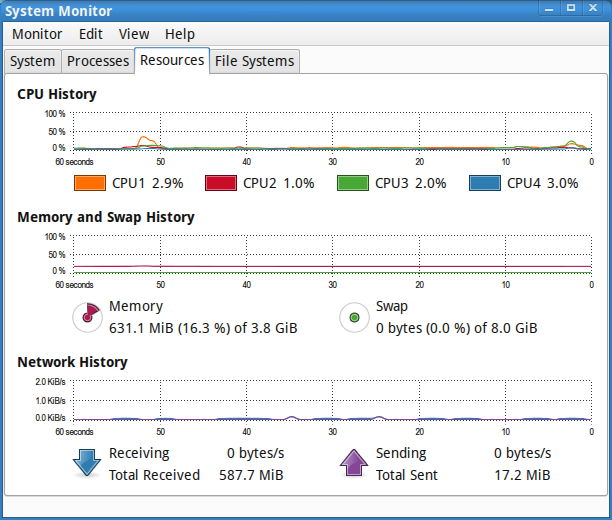
Task: Switch to the Processes tab
Action: point(98,61)
